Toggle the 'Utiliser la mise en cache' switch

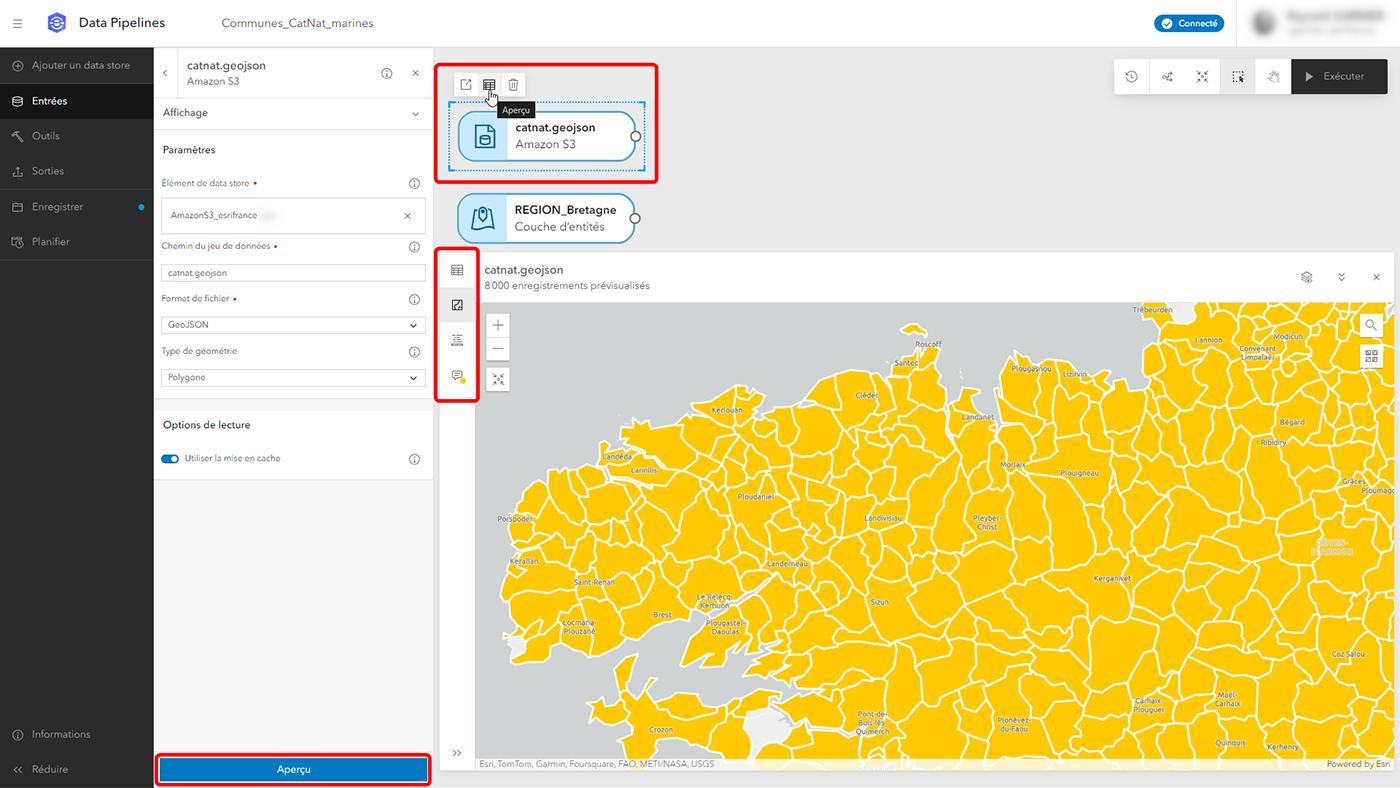tap(170, 459)
